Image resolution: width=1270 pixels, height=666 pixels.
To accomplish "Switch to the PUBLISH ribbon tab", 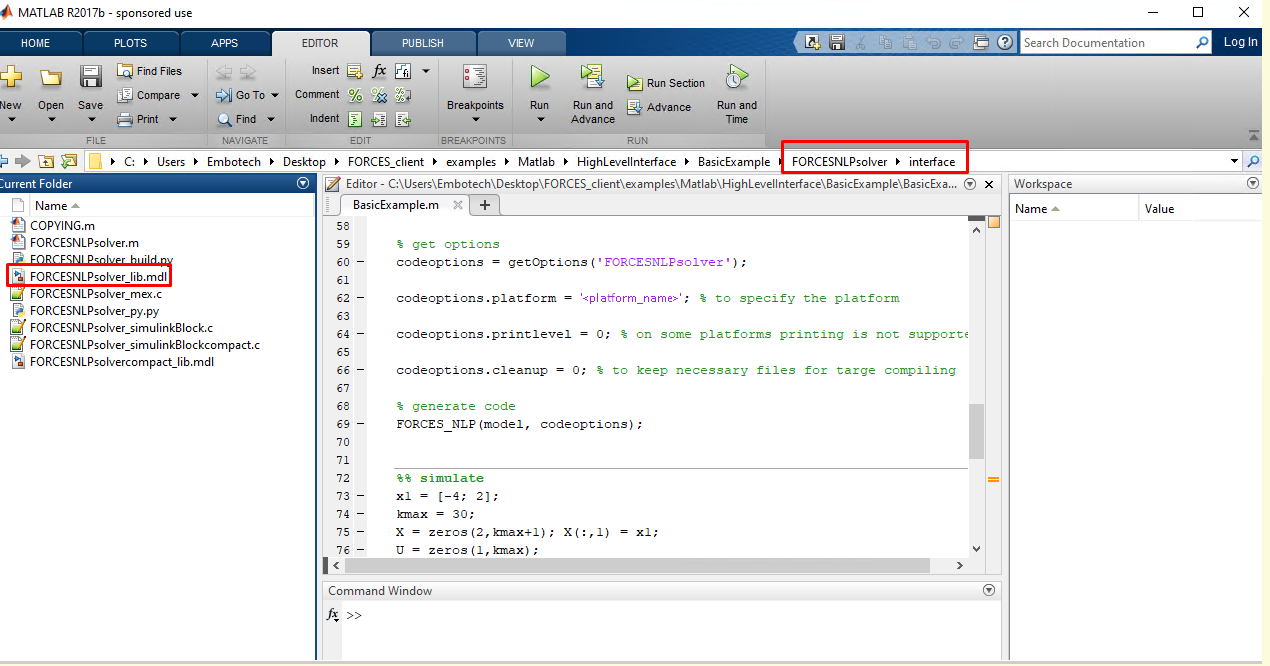I will pos(422,43).
